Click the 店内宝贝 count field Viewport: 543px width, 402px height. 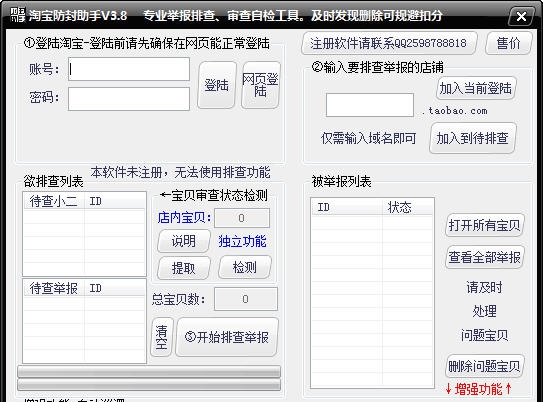(242, 218)
